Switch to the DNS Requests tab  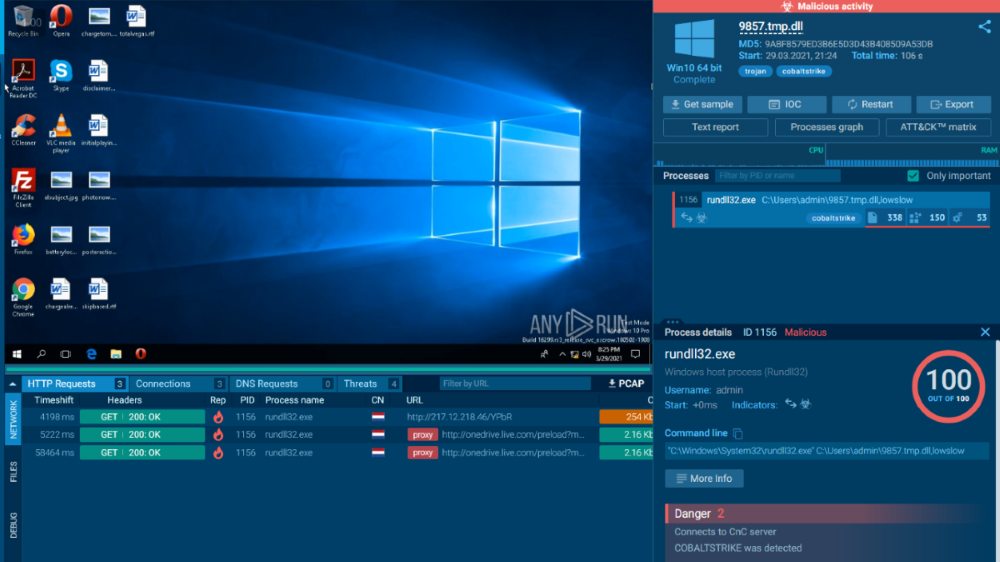pos(281,384)
